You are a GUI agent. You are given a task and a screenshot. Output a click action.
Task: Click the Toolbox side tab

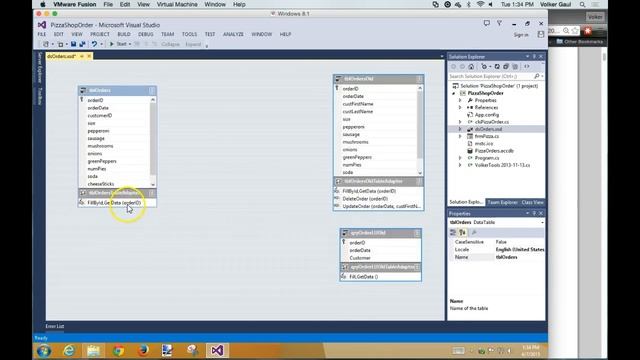point(40,96)
